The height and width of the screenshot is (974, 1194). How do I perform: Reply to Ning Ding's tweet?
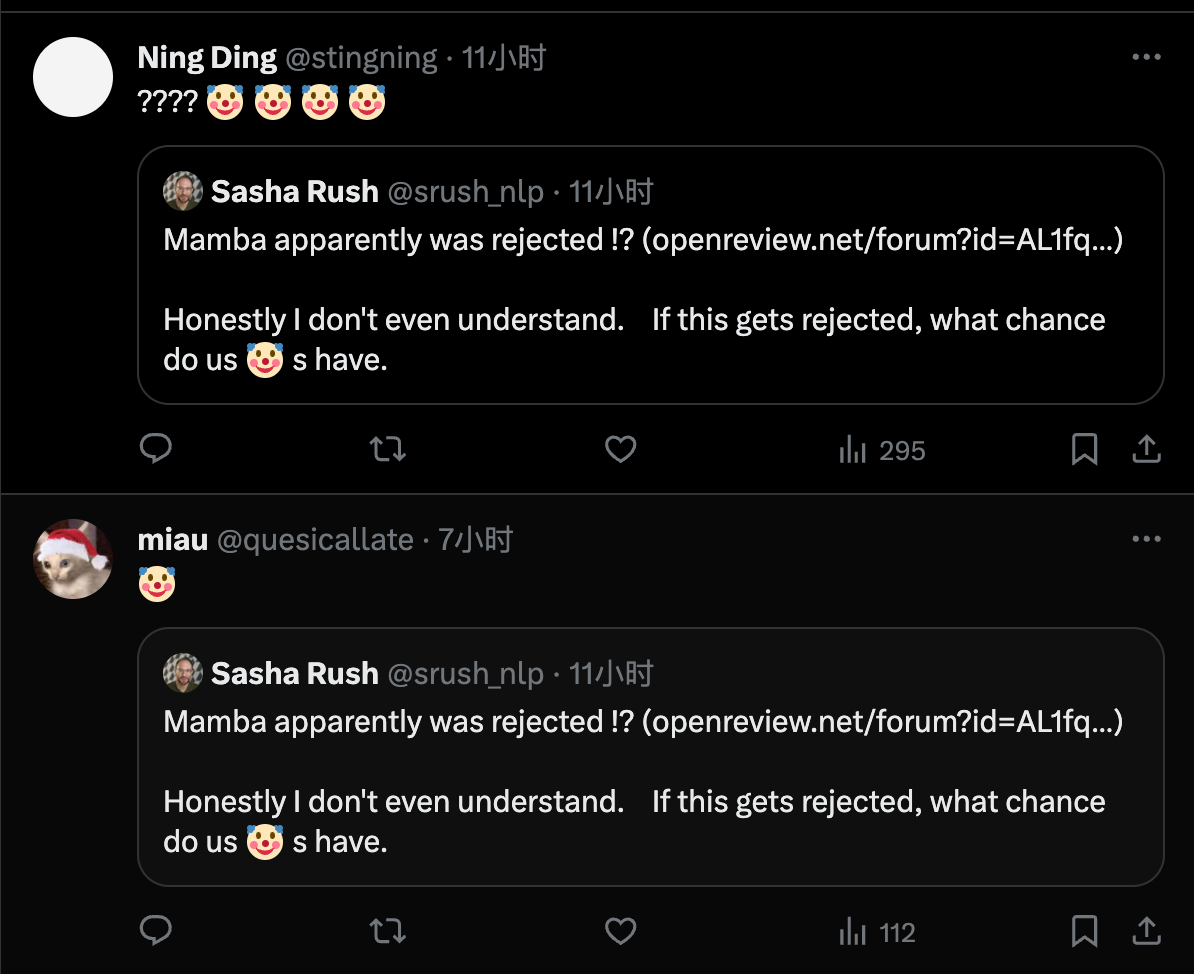click(x=156, y=450)
